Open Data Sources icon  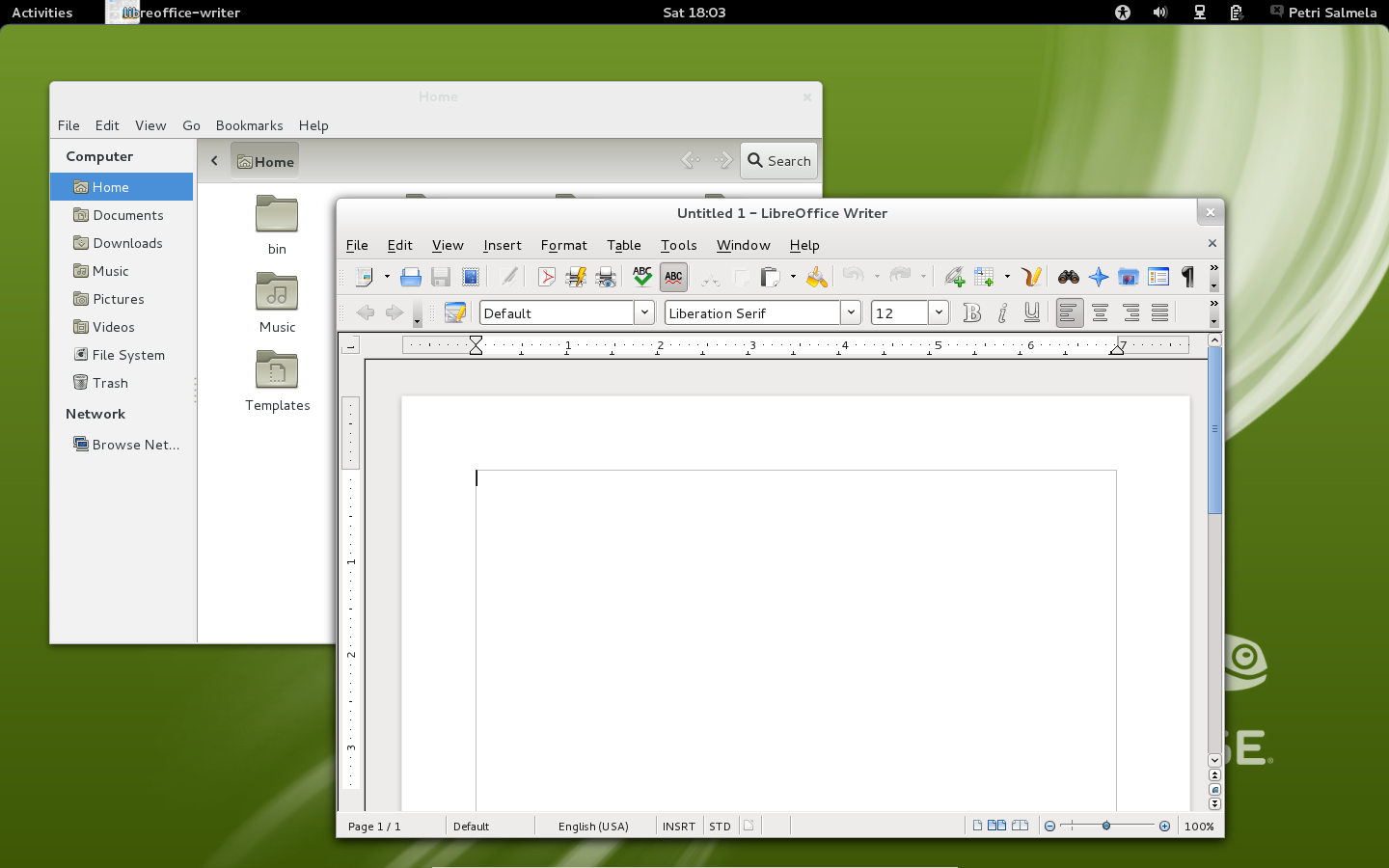[x=1158, y=278]
